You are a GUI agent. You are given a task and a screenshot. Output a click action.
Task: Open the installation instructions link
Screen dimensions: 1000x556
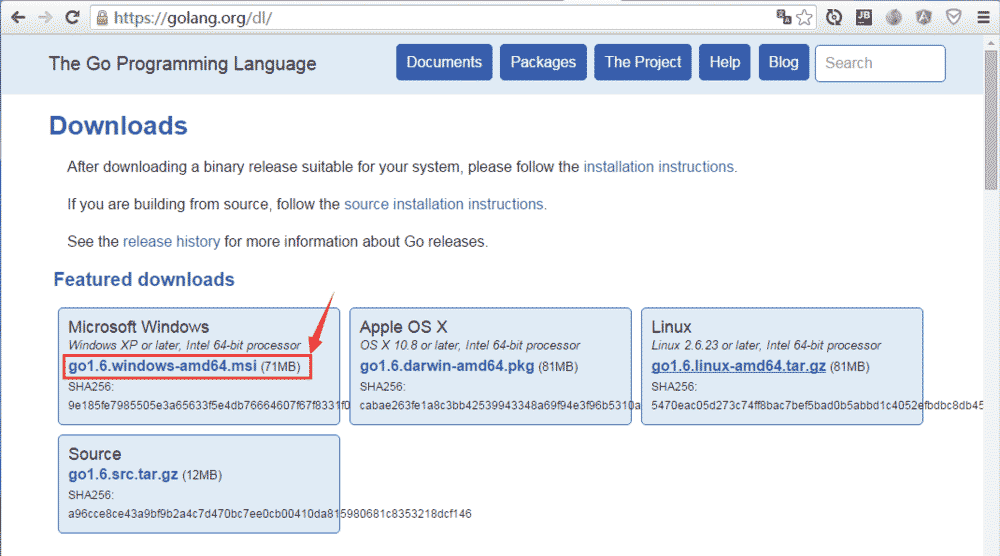[659, 167]
